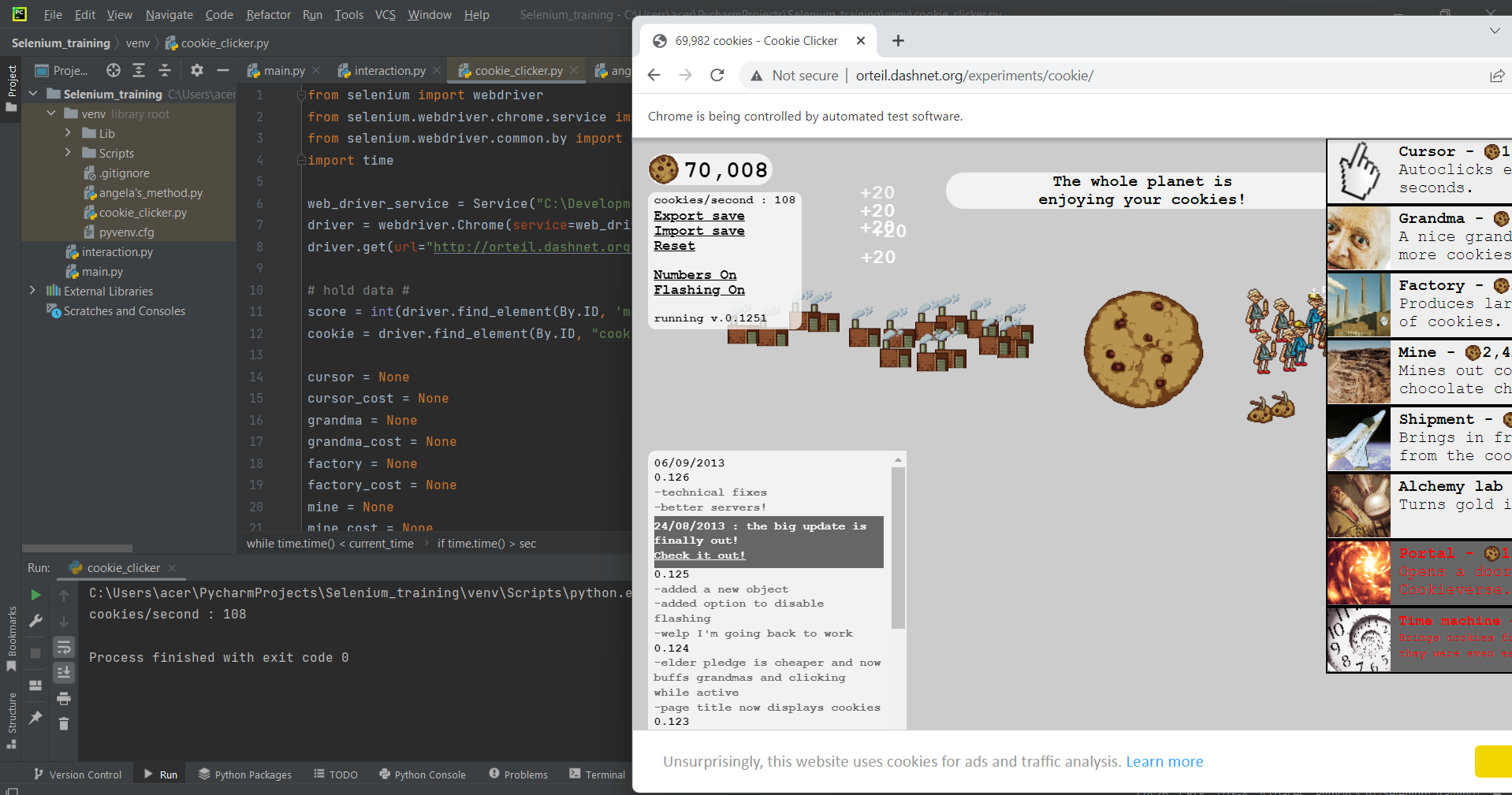The width and height of the screenshot is (1512, 795).
Task: Click Reset game link
Action: 674,246
